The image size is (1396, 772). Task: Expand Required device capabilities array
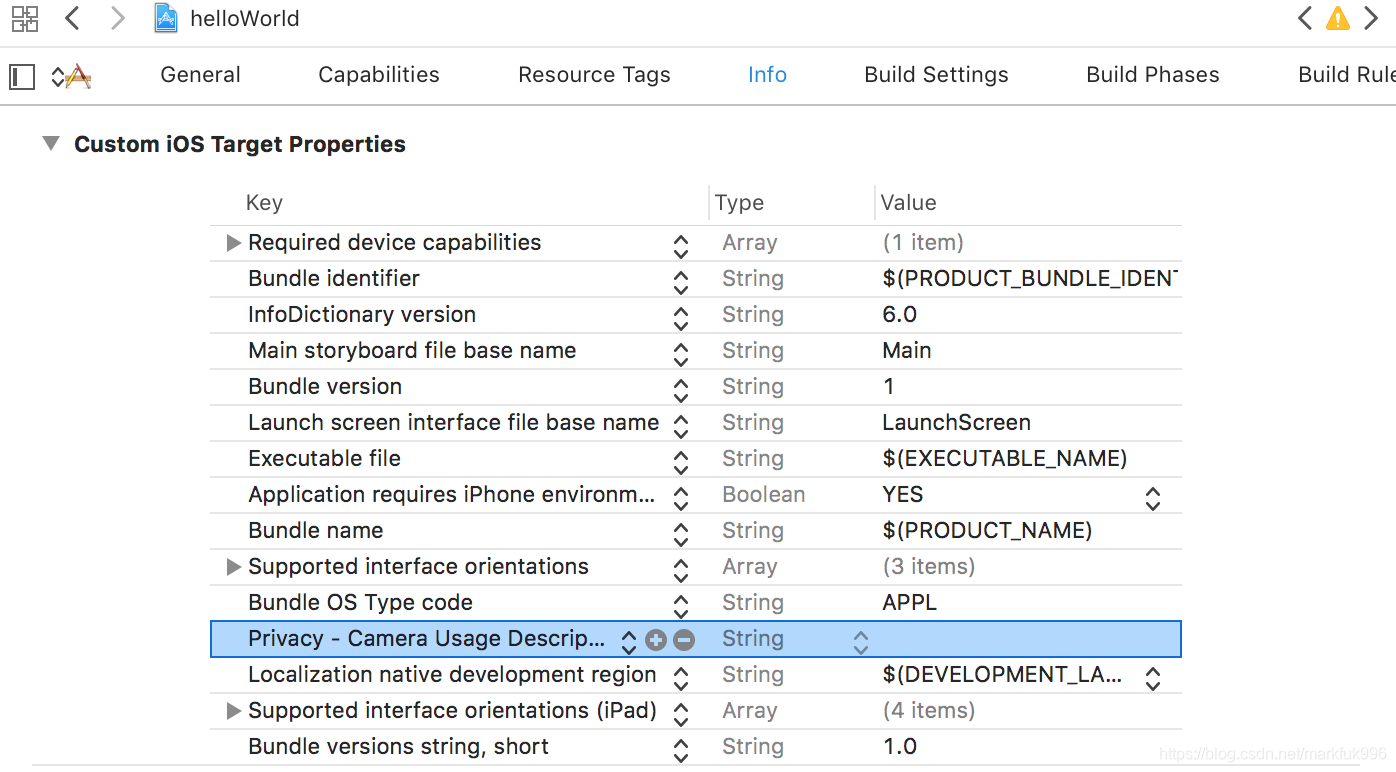[234, 243]
